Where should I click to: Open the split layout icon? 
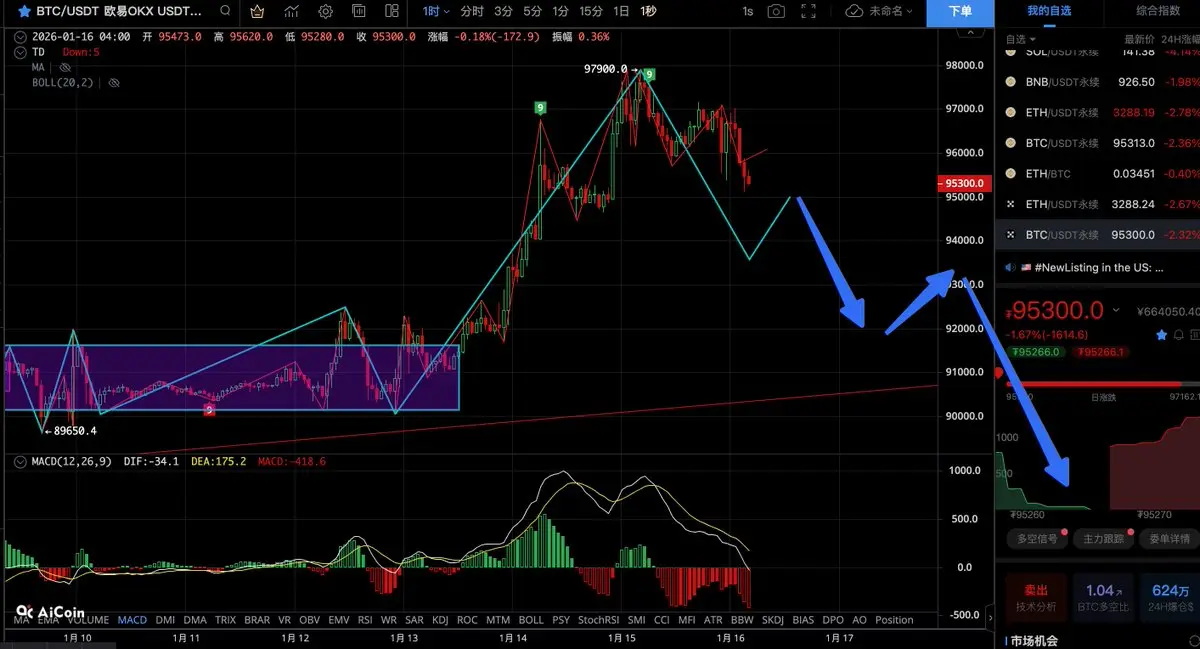point(392,12)
